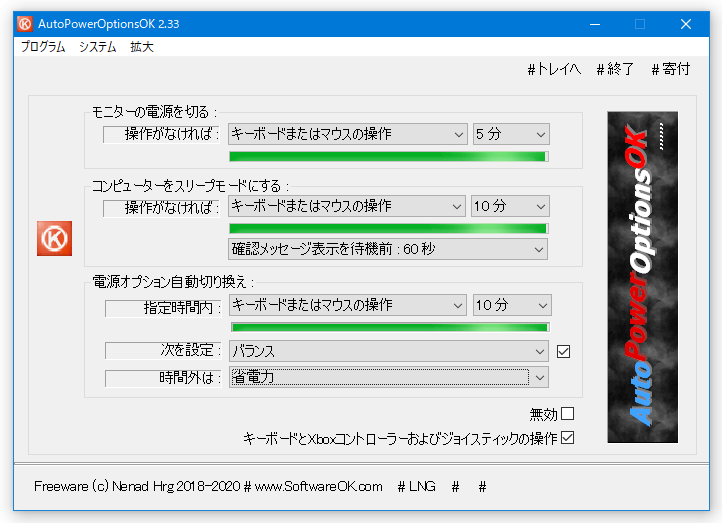This screenshot has width=722, height=523.
Task: Open the 拡大 menu
Action: 141,46
